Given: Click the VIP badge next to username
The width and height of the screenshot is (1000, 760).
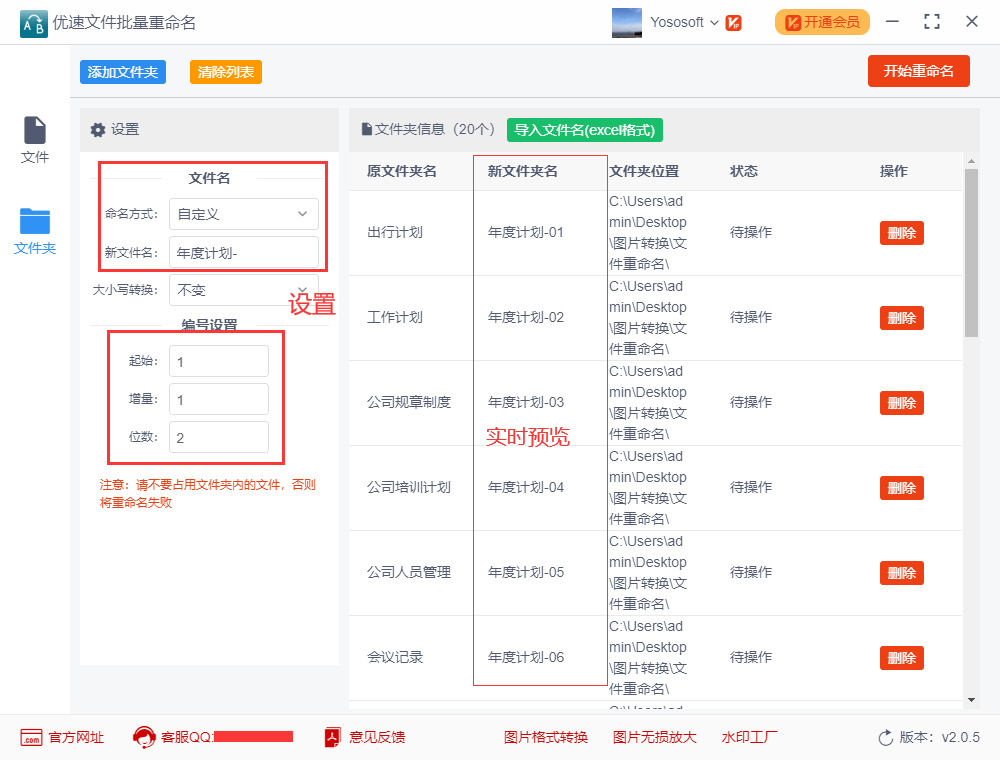Looking at the screenshot, I should [733, 23].
